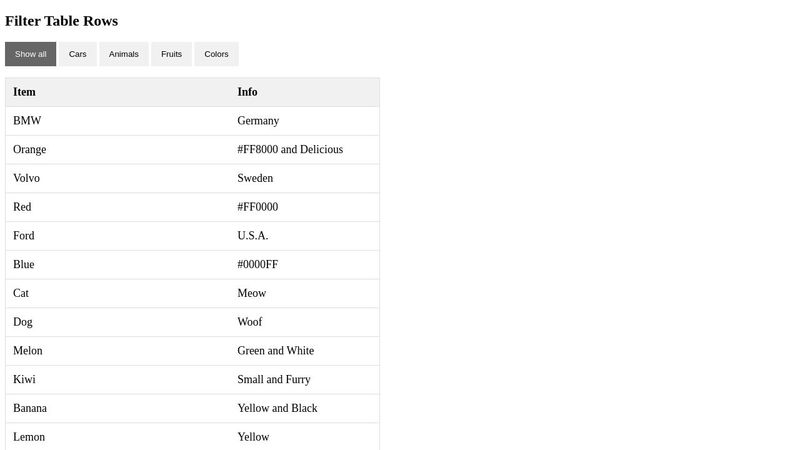Filter the table by Colors
The width and height of the screenshot is (800, 450).
click(216, 54)
